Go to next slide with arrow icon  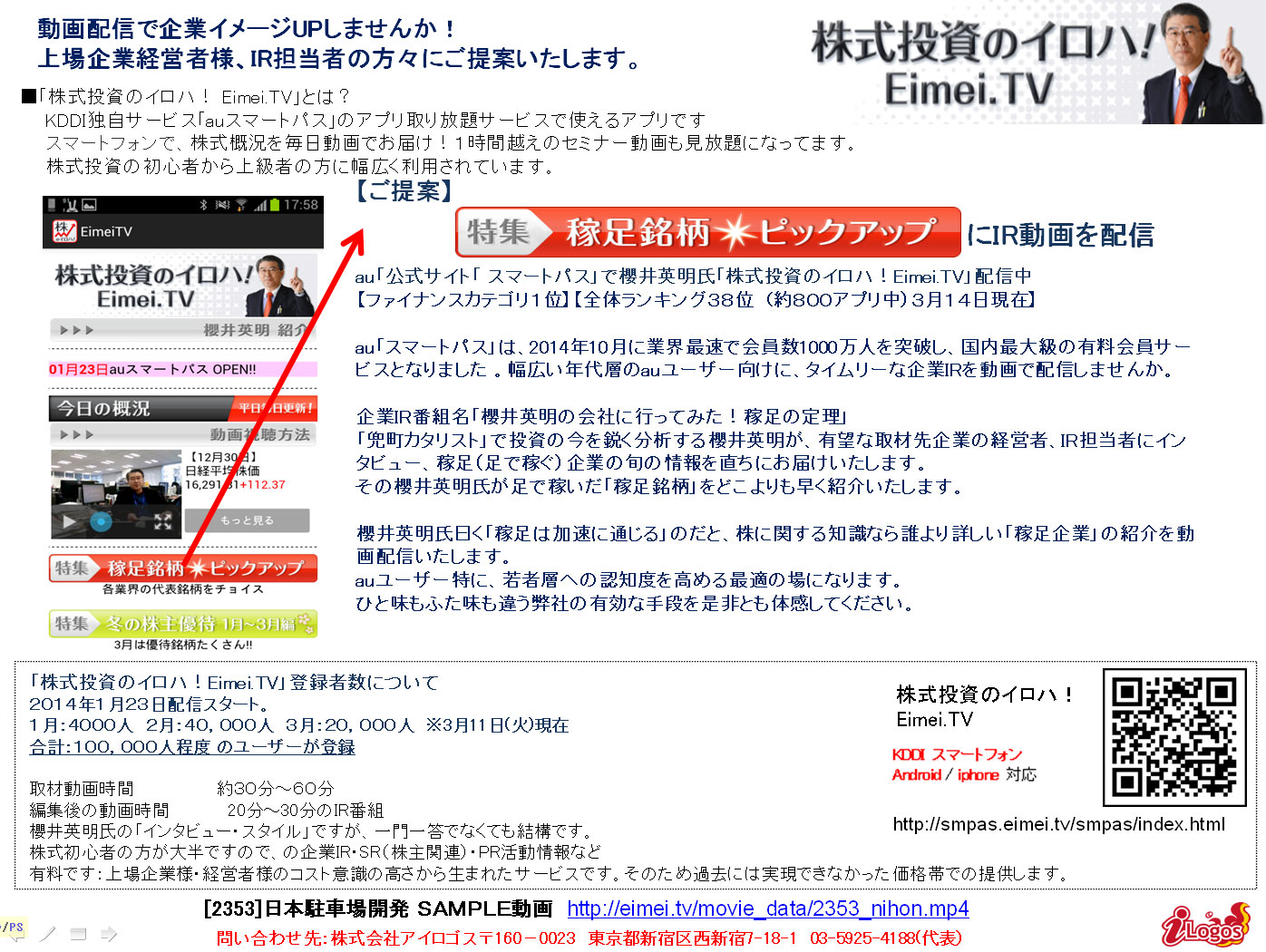coord(109,934)
